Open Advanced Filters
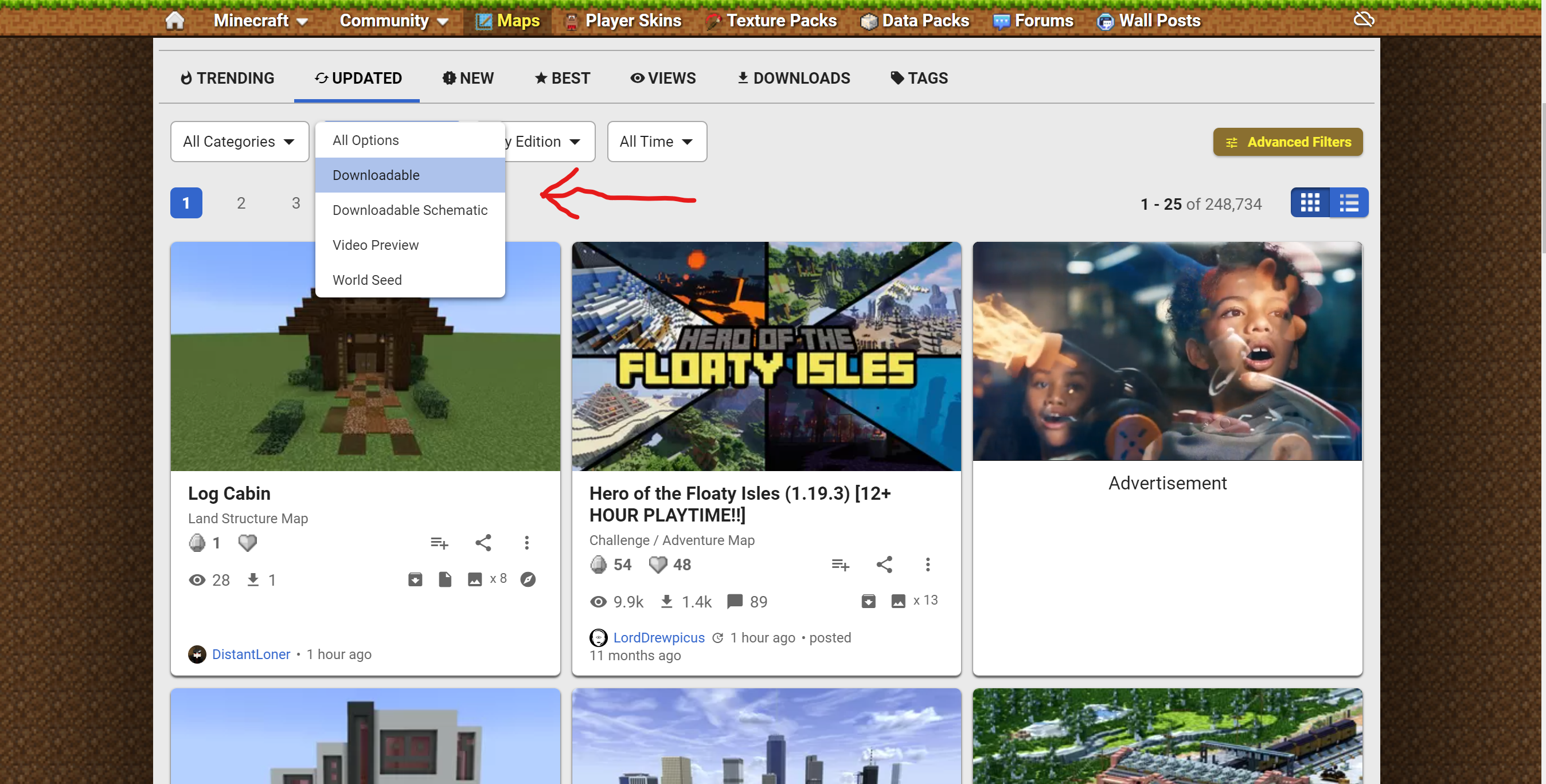This screenshot has height=784, width=1546. tap(1287, 142)
